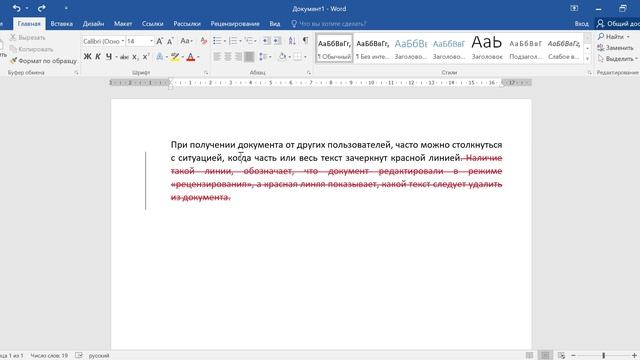
Task: Open the Вид tab
Action: (275, 24)
